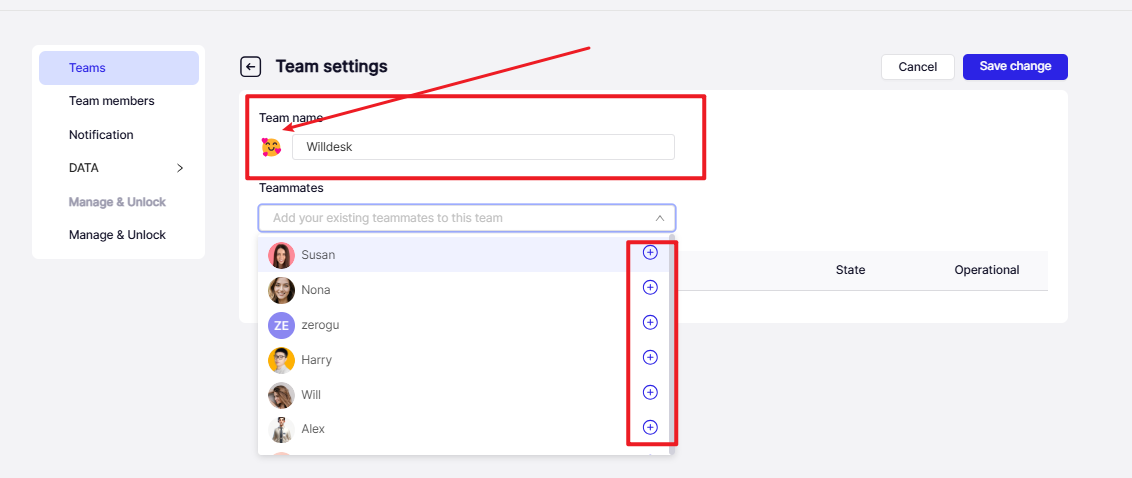The width and height of the screenshot is (1132, 478).
Task: Click the Cancel button
Action: point(918,66)
